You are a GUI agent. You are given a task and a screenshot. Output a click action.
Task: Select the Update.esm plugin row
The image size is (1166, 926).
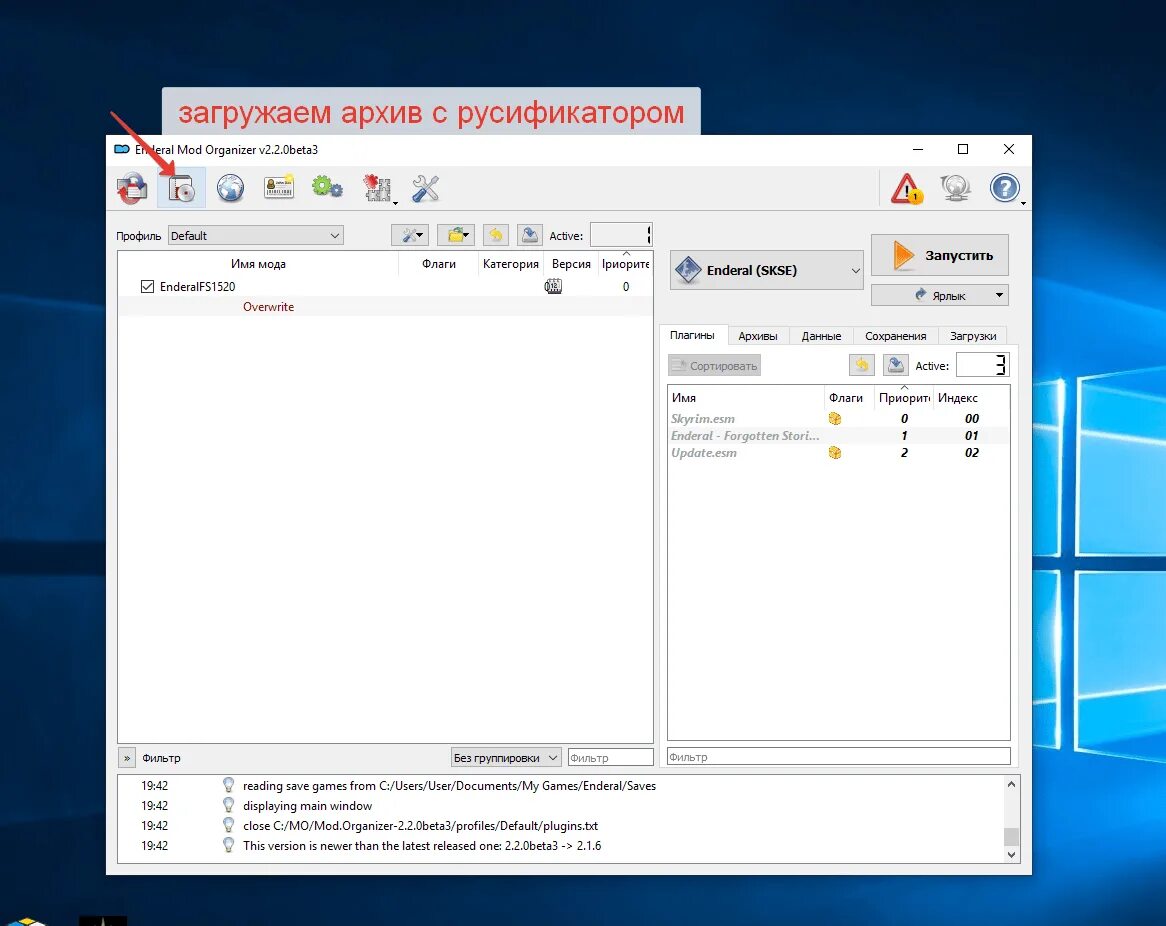839,453
